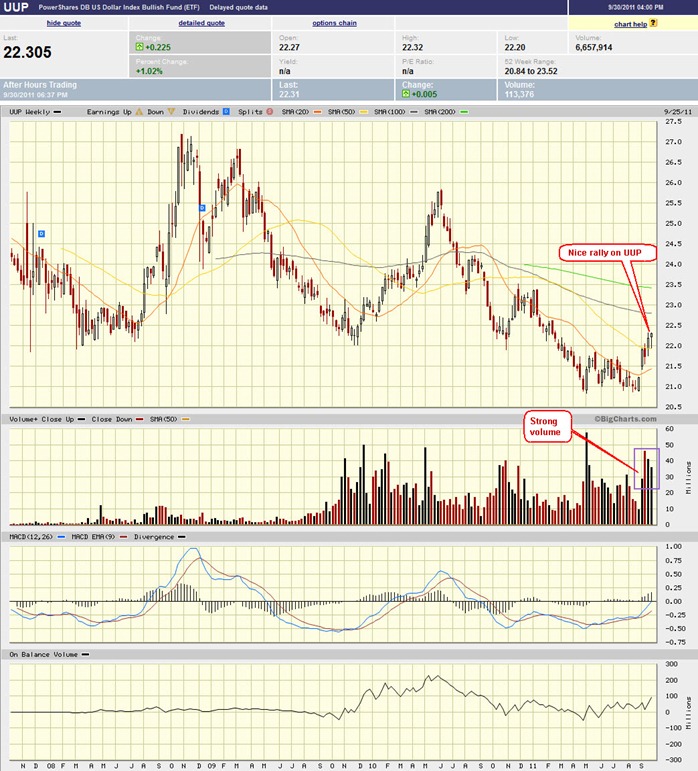Click the 09 year label on time axis
Image resolution: width=698 pixels, height=771 pixels.
211,766
